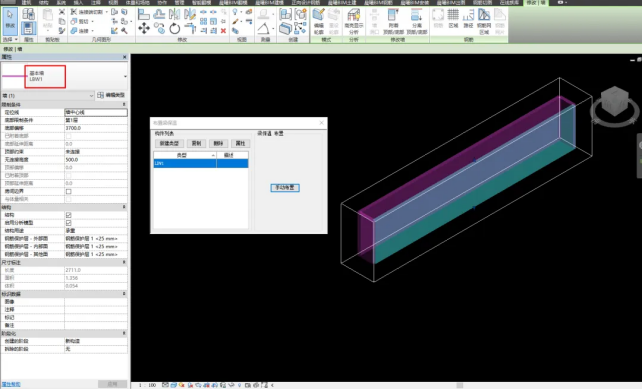Click the Measure angle icon
642x389 pixels.
point(264,28)
